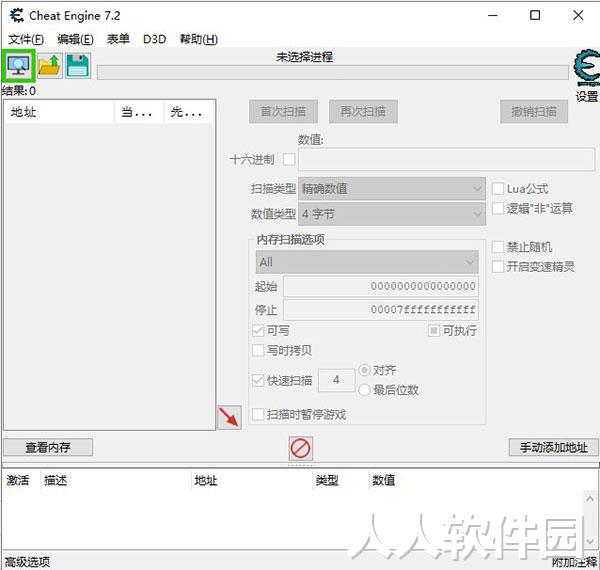
Task: Toggle the 十六进制 hex checkbox
Action: click(289, 159)
